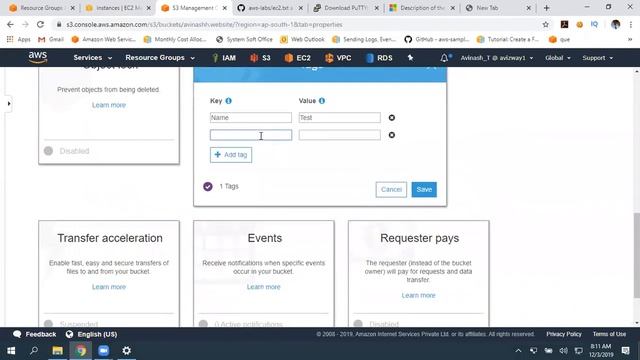Open Chrome profile avatar
The height and width of the screenshot is (360, 640).
pos(616,24)
